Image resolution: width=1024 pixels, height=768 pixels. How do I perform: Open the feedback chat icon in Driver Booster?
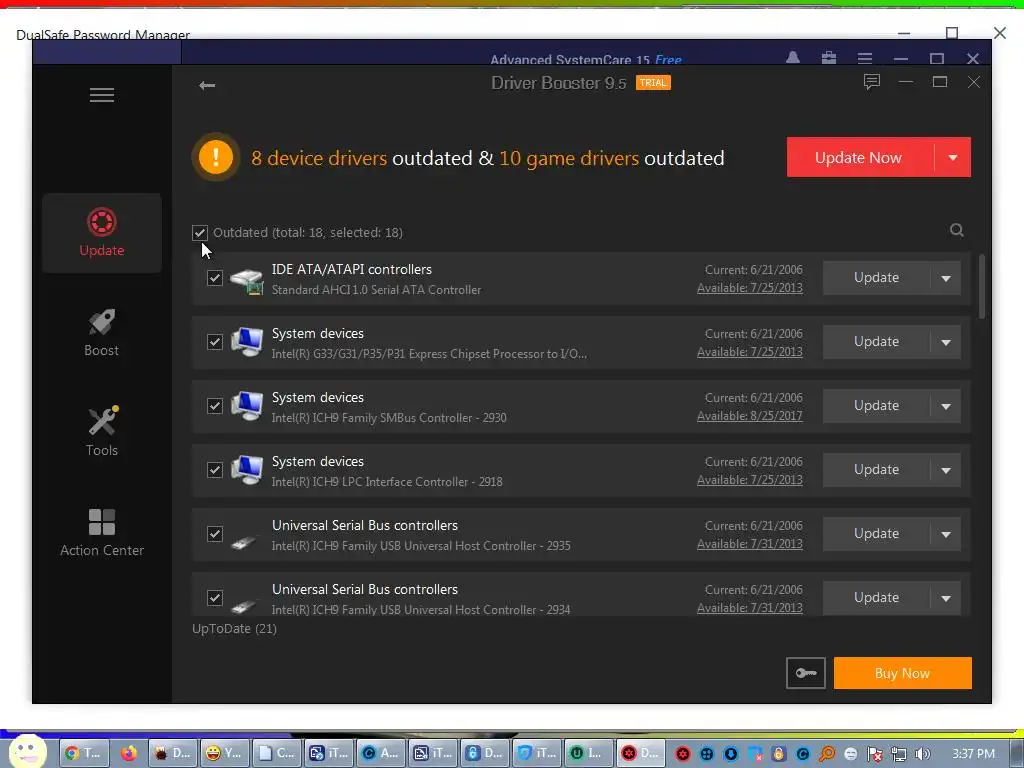click(872, 82)
